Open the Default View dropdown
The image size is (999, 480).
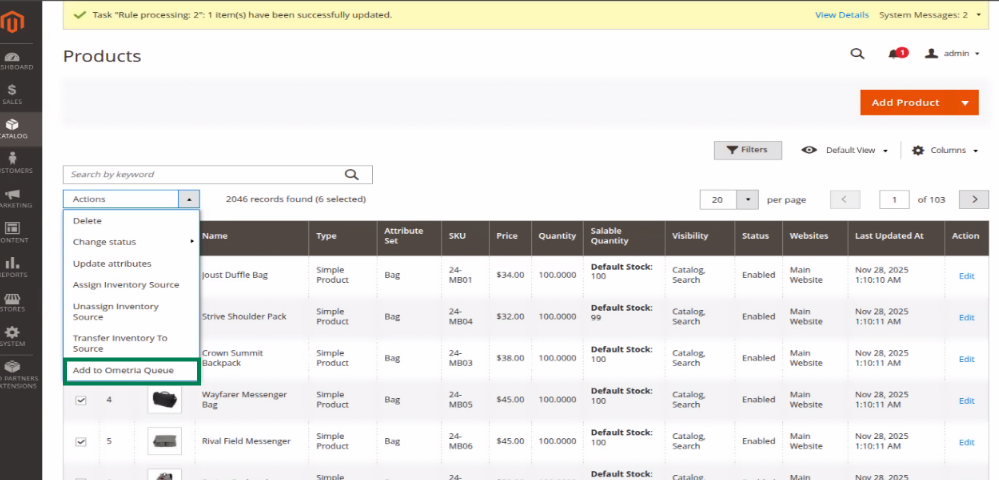coord(845,150)
